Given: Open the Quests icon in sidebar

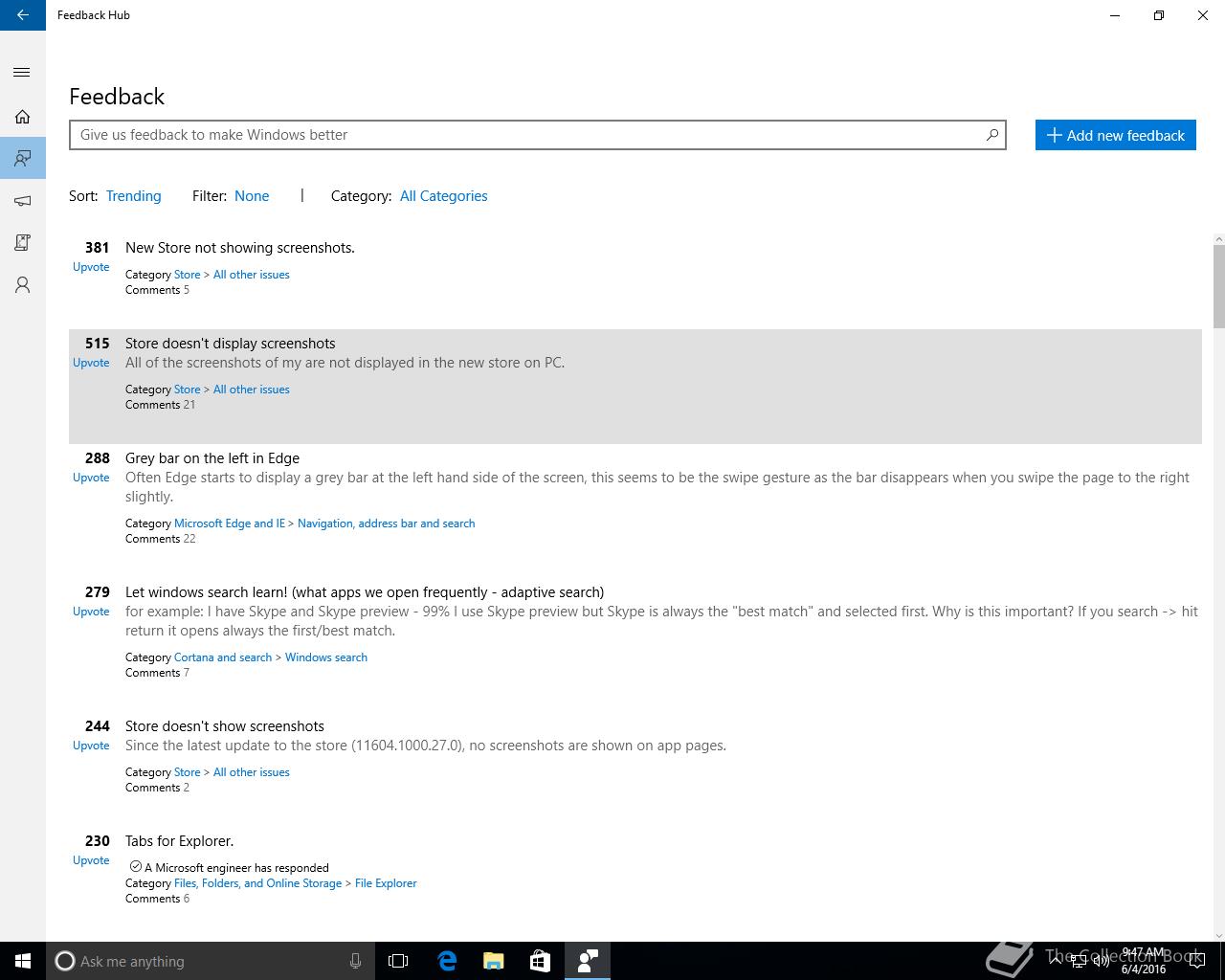Looking at the screenshot, I should tap(23, 243).
